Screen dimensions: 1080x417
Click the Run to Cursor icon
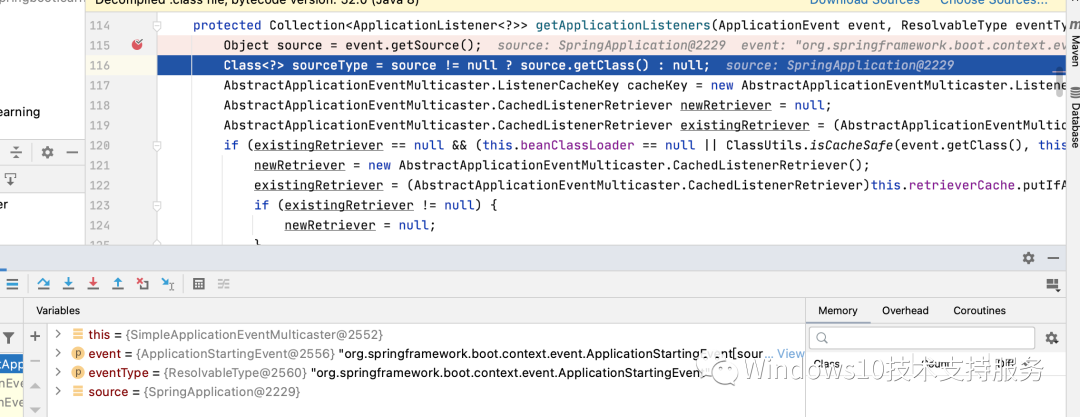click(167, 283)
